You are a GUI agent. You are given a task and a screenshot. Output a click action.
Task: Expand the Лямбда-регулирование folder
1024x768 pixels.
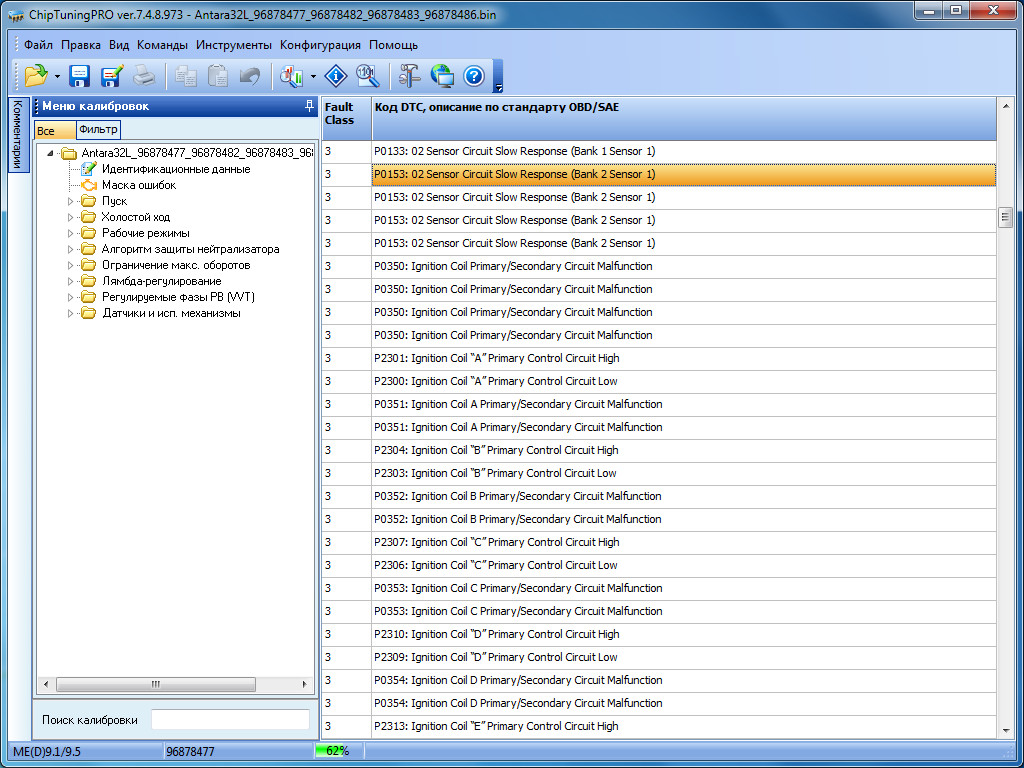[x=71, y=281]
